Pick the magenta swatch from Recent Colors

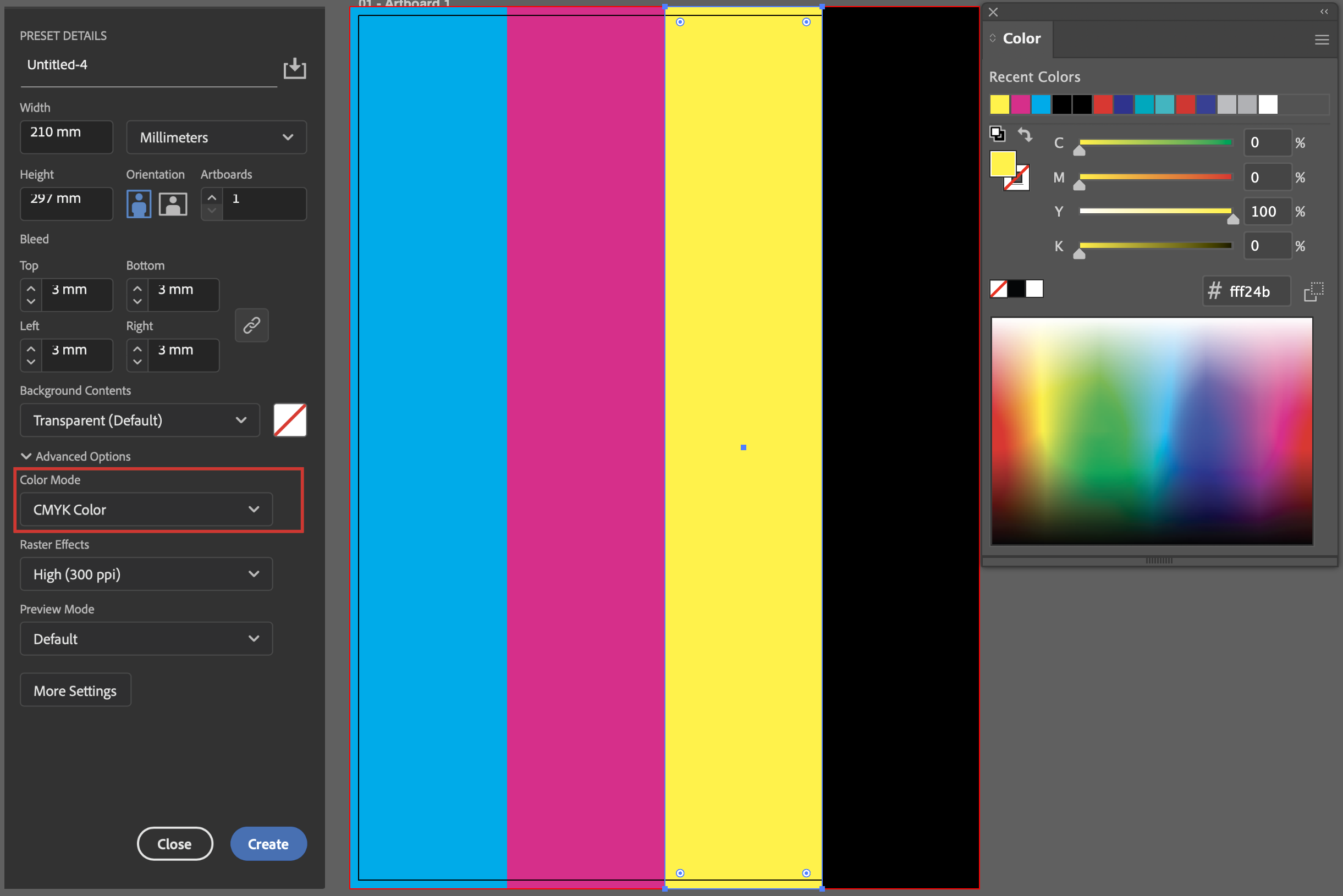coord(1020,104)
